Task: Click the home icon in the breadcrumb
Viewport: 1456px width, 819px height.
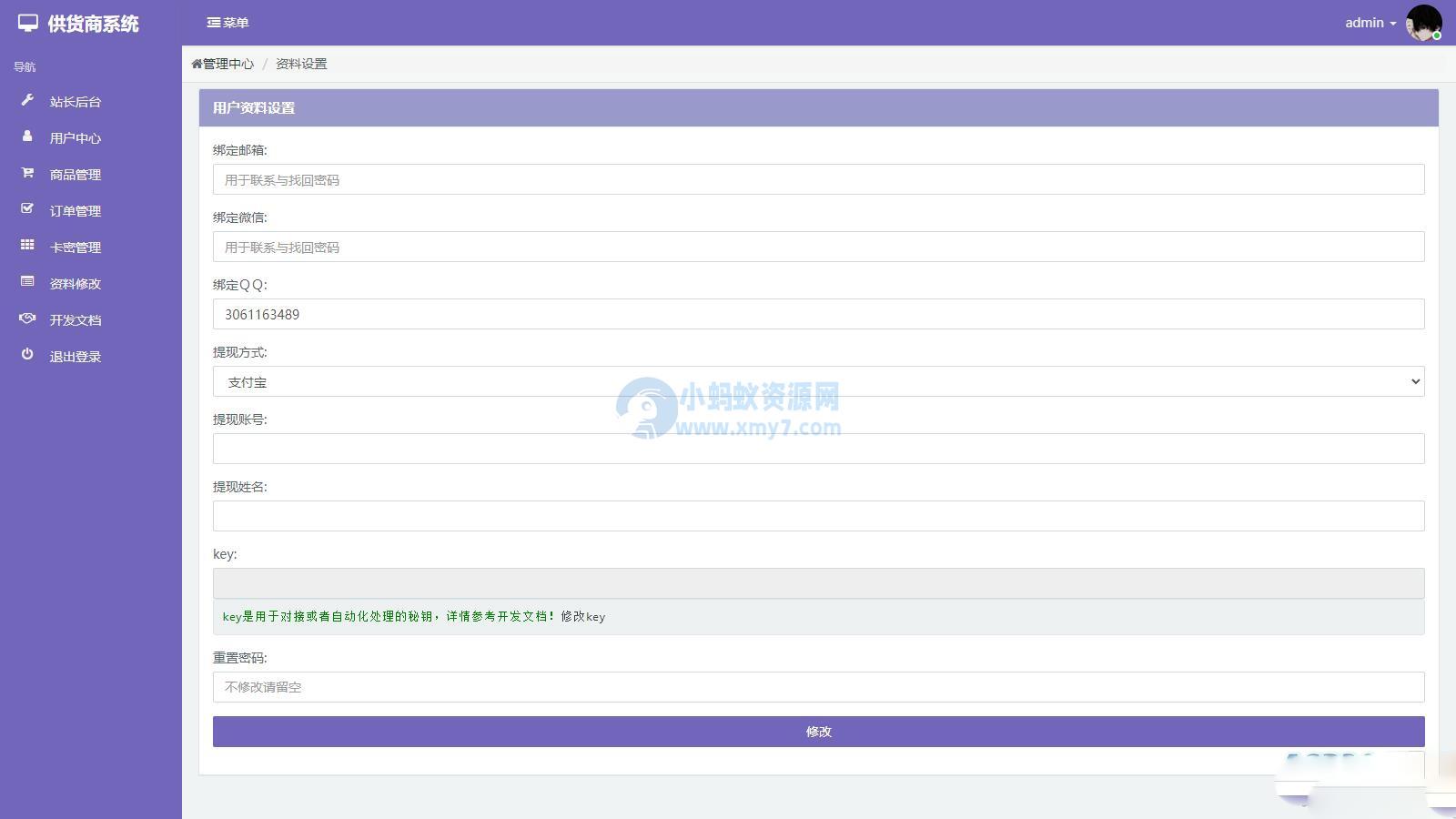Action: 197,64
